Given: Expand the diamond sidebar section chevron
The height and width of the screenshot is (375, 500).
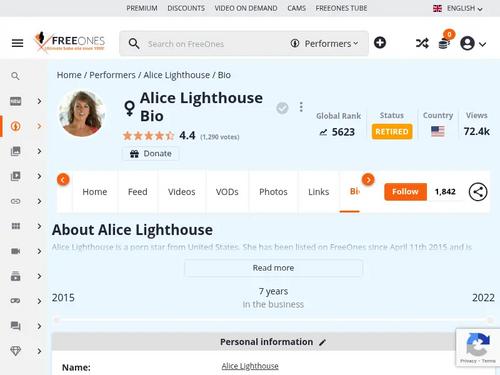Looking at the screenshot, I should click(39, 351).
